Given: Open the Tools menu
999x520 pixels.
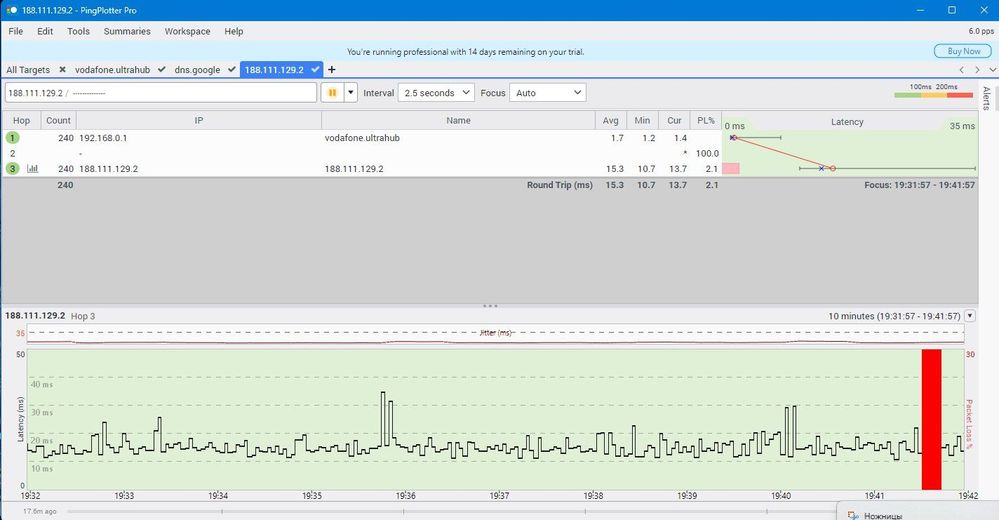Looking at the screenshot, I should pos(78,31).
